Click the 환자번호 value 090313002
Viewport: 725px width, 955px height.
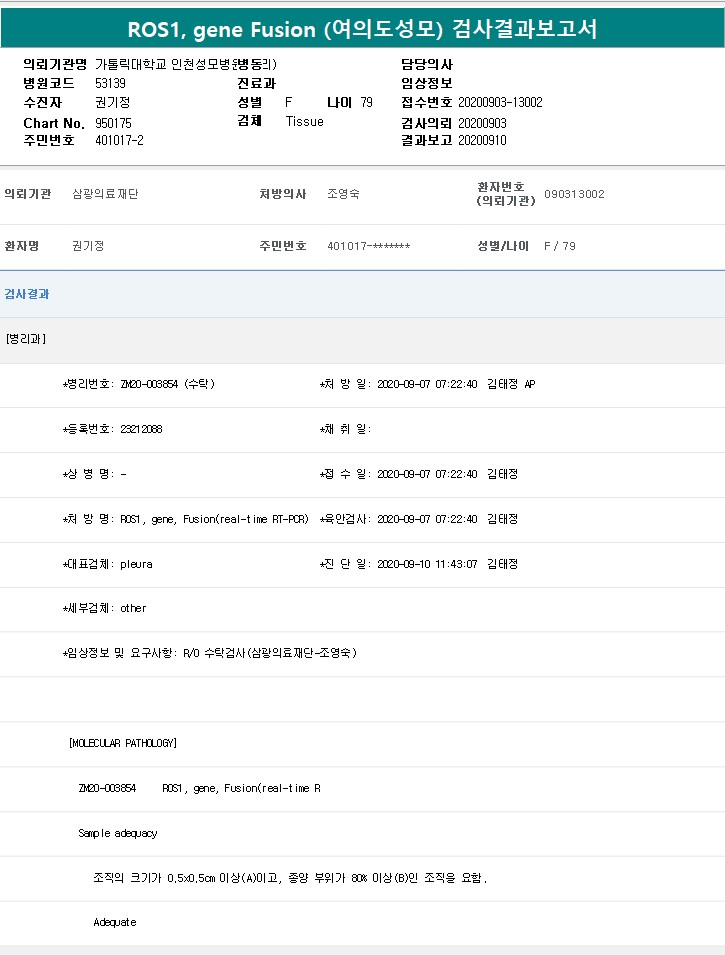tap(574, 194)
